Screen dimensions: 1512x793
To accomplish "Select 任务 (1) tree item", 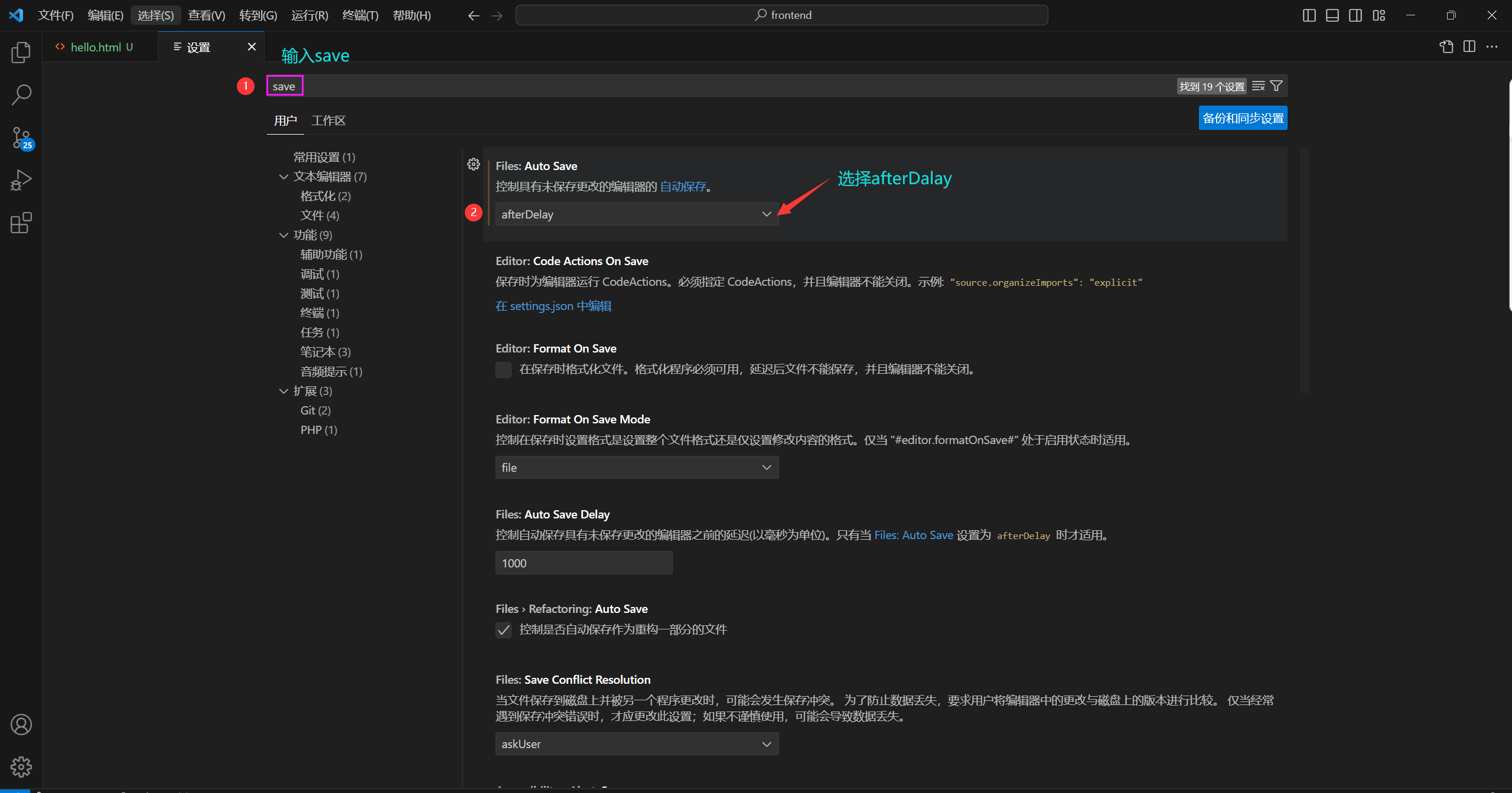I will tap(320, 332).
